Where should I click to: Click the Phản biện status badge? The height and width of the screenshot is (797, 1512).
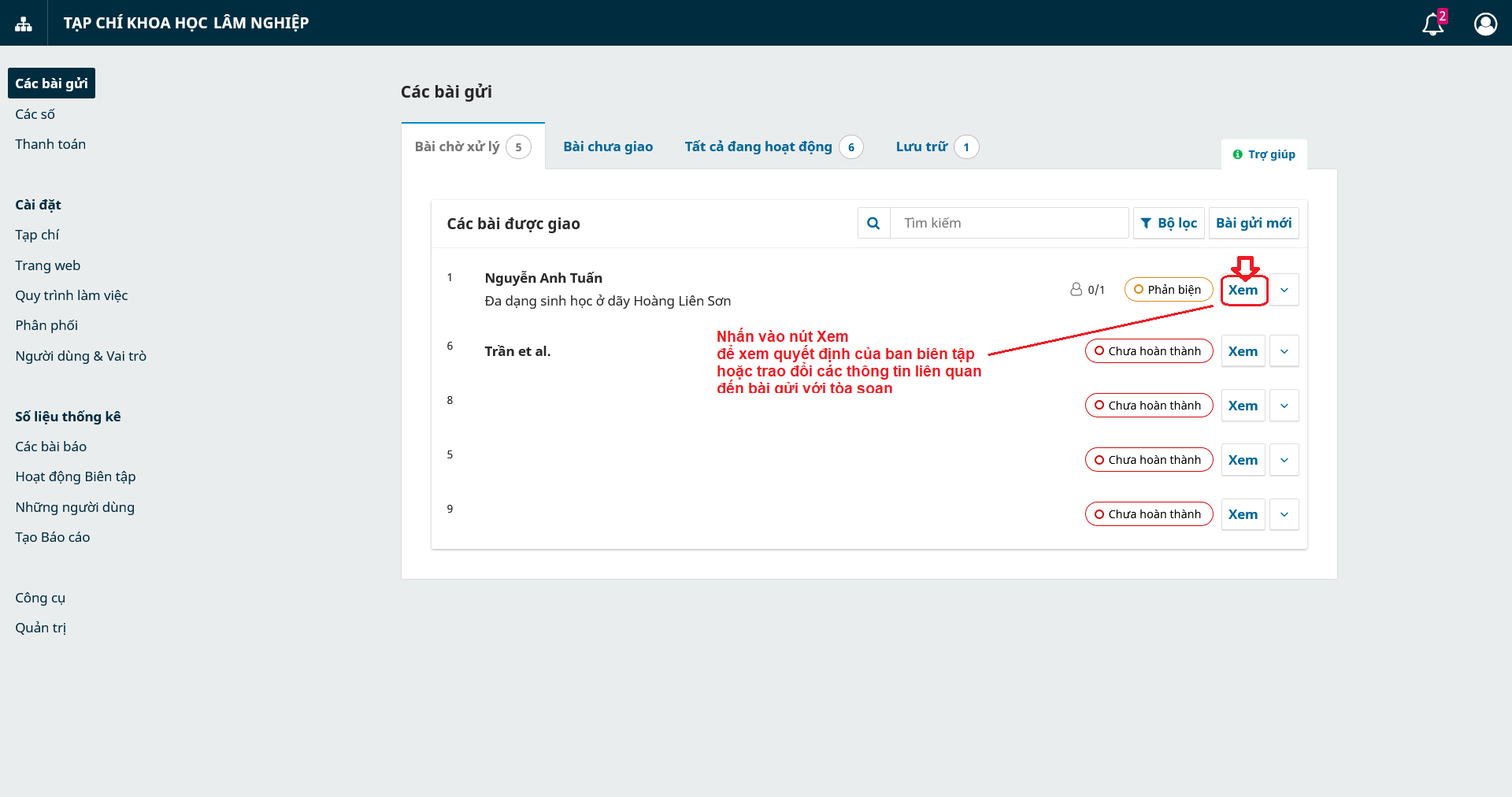(1168, 290)
